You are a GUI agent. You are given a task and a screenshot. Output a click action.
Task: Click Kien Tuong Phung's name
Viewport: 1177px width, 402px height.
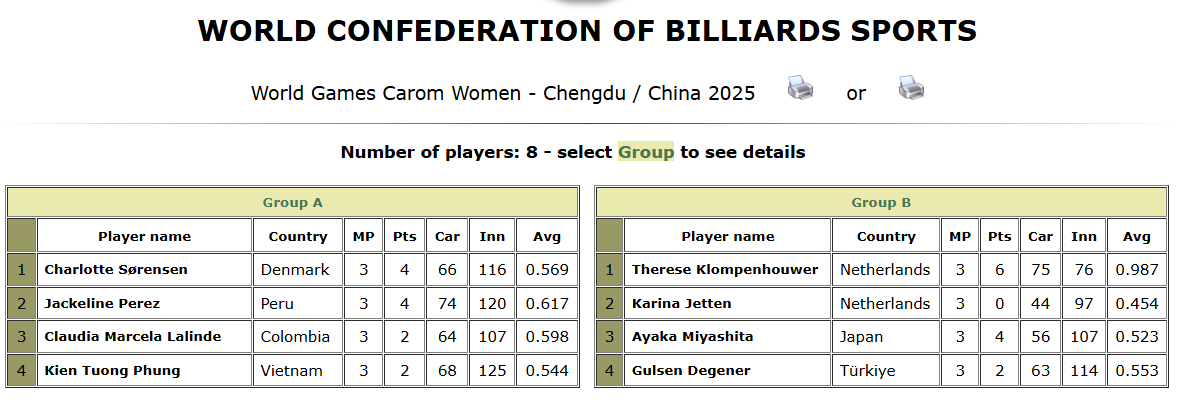coord(113,370)
